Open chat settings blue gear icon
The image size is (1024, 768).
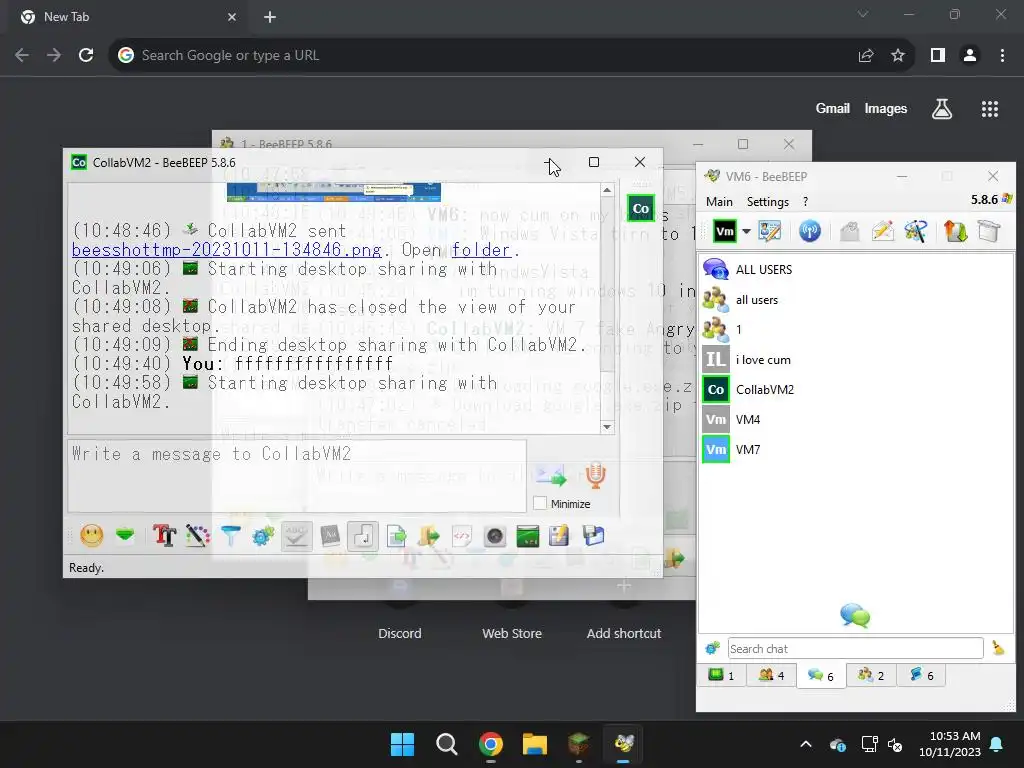263,536
